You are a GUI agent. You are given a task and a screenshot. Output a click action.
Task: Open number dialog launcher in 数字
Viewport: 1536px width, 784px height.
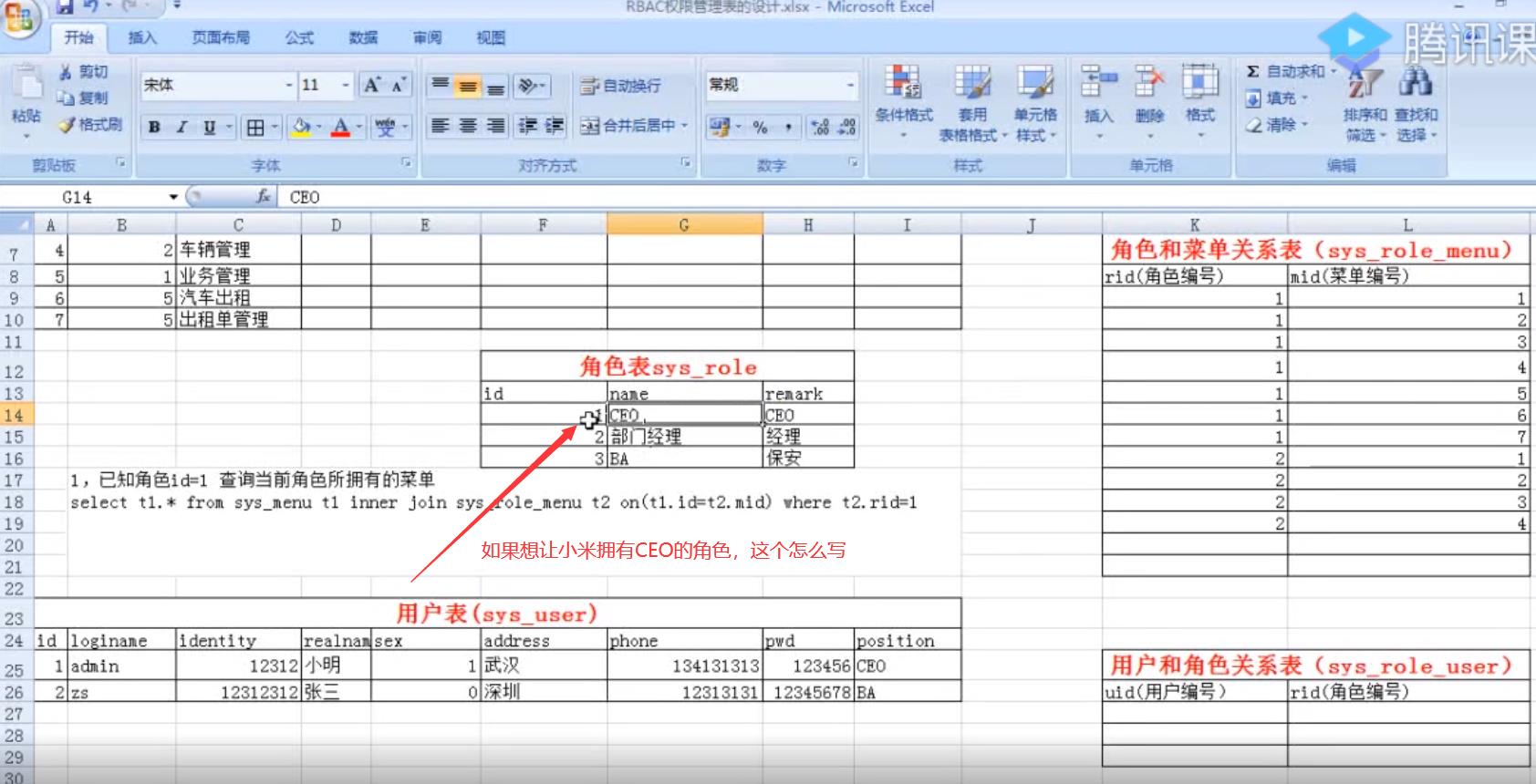pyautogui.click(x=853, y=163)
